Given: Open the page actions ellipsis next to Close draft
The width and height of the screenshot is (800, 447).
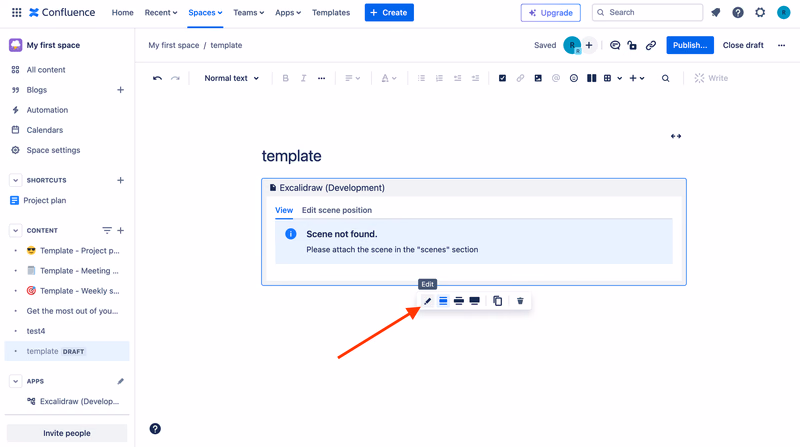Looking at the screenshot, I should (781, 45).
